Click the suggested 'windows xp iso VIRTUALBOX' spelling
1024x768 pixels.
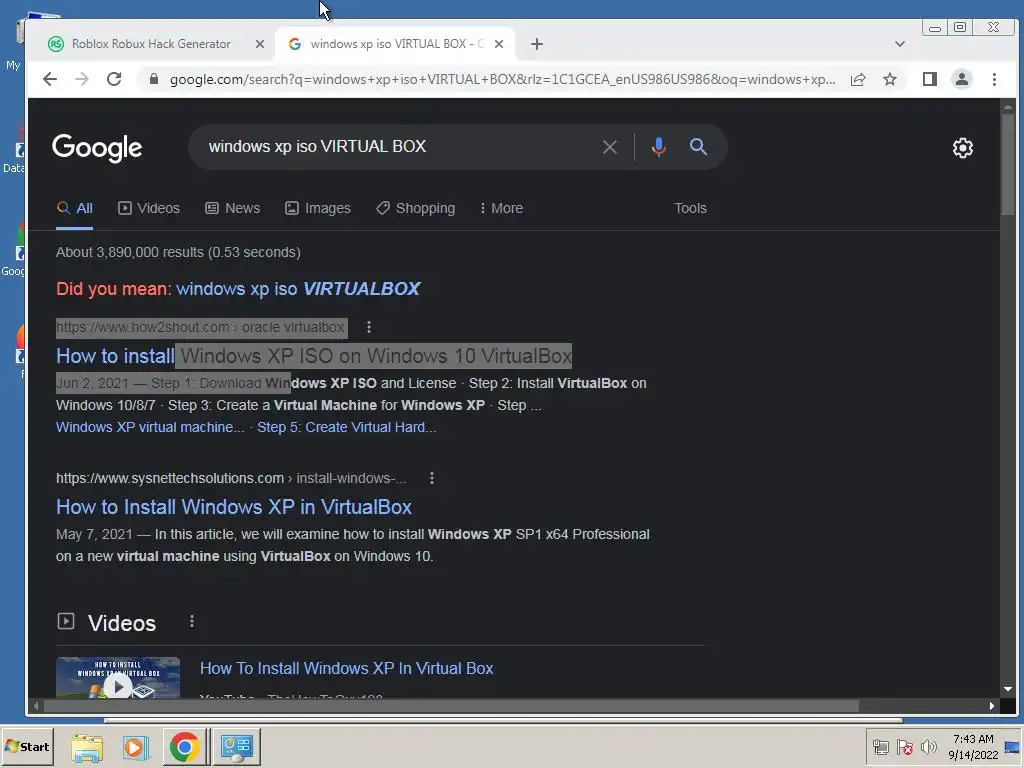click(x=298, y=289)
